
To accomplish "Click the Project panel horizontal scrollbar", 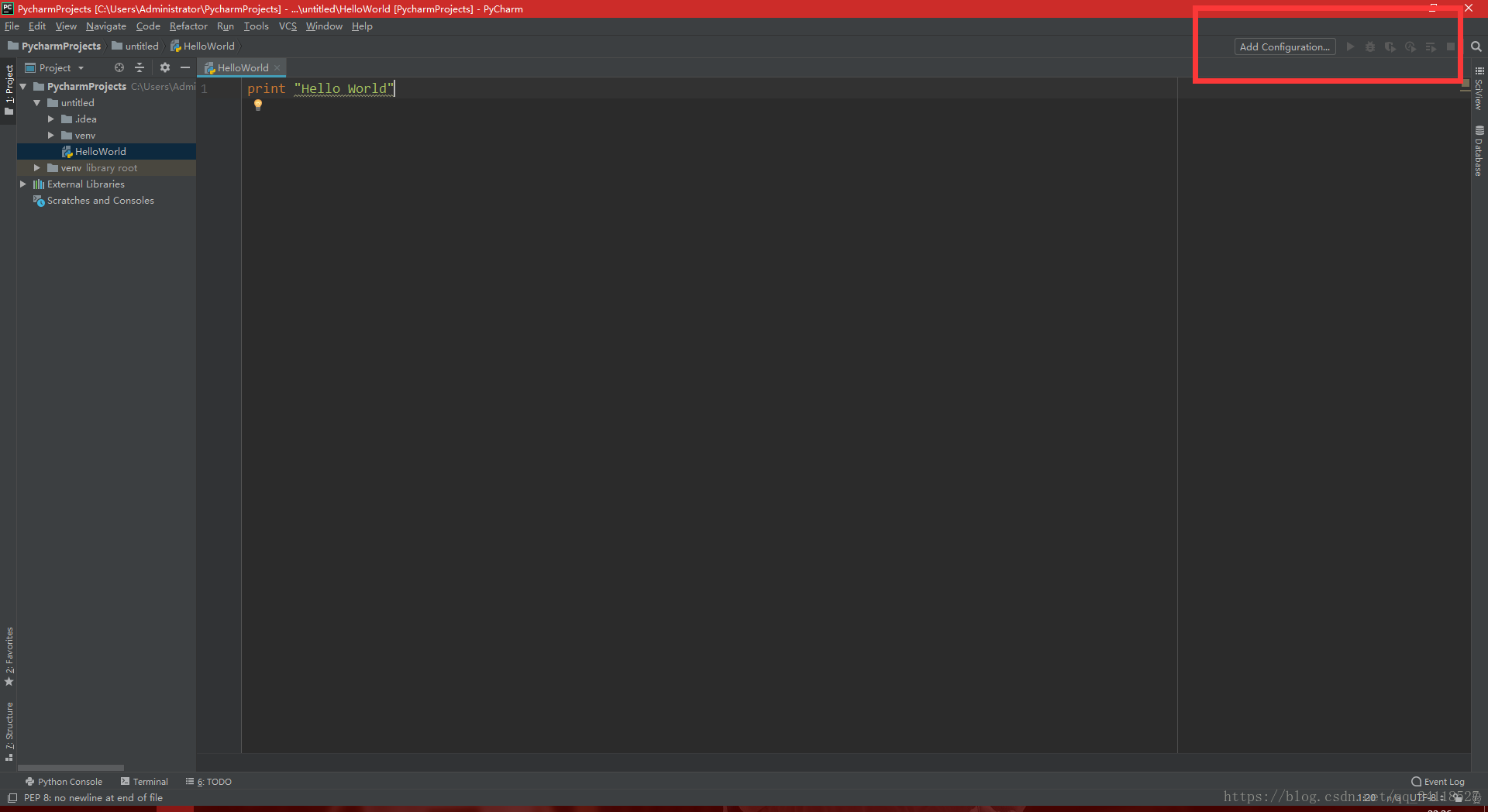I will (71, 768).
